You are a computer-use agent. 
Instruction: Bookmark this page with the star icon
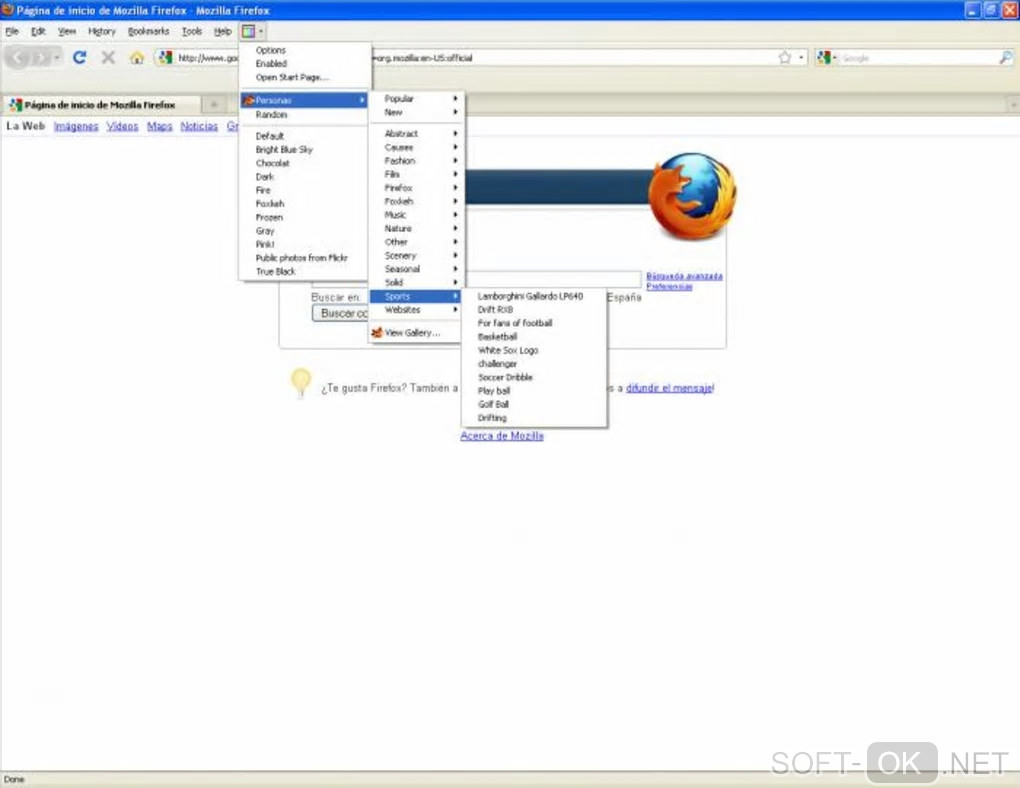click(785, 58)
